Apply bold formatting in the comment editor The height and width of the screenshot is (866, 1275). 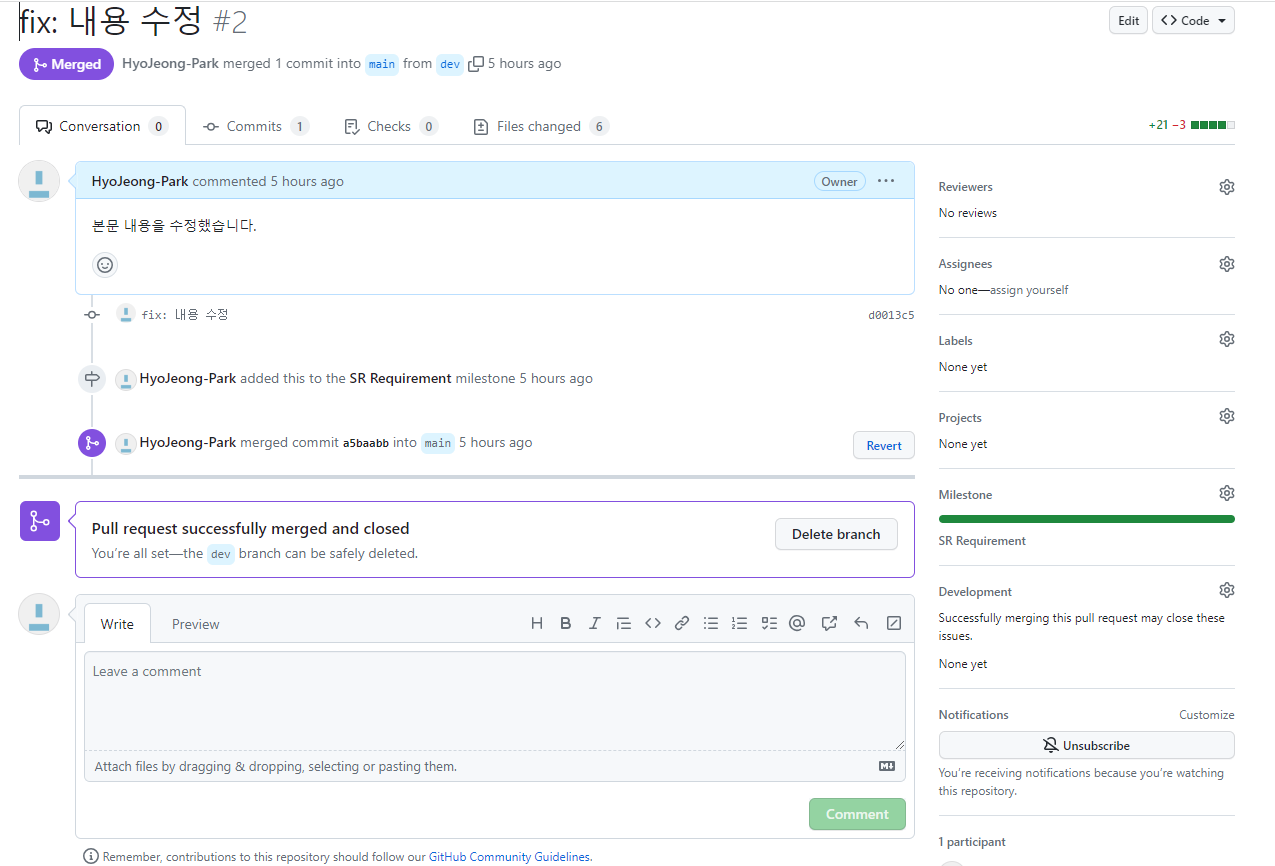[566, 622]
